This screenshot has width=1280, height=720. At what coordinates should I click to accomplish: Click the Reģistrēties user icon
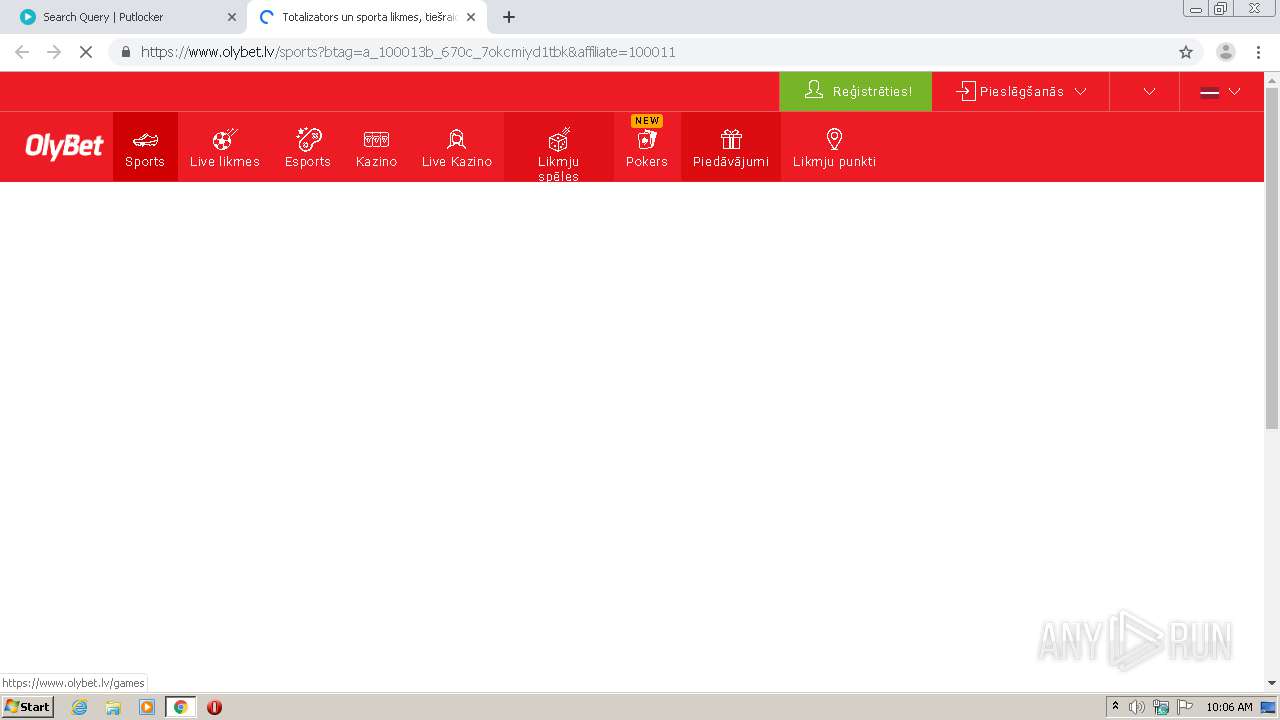814,90
